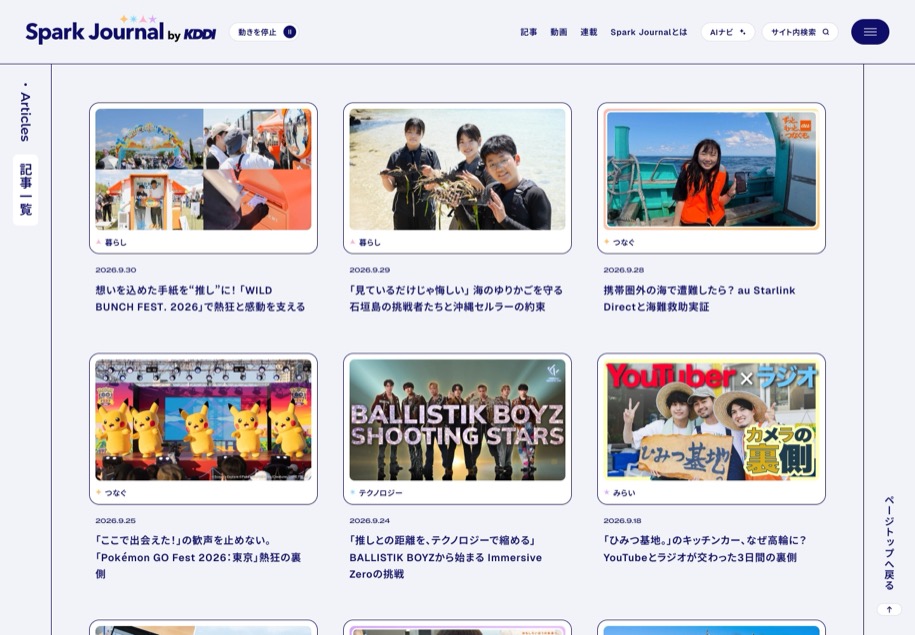Select the 記事一覧 side label
The height and width of the screenshot is (635, 915).
coord(26,190)
